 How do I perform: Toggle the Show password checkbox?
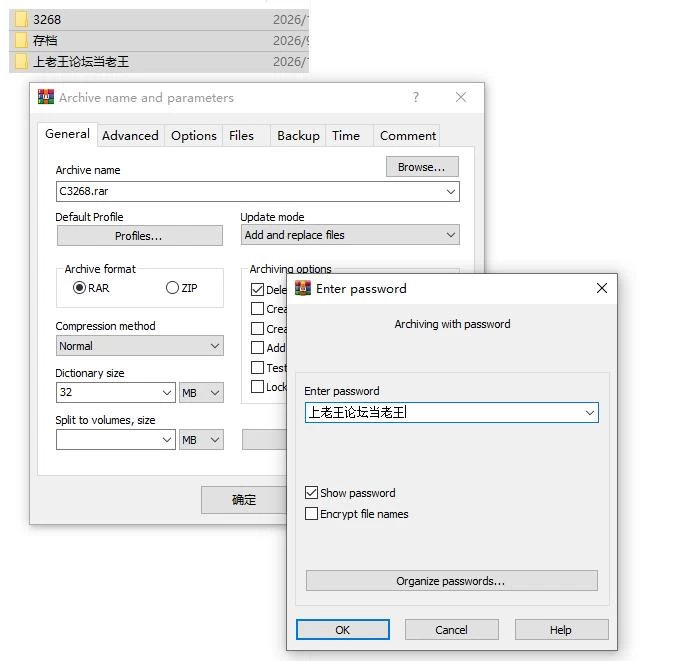312,493
